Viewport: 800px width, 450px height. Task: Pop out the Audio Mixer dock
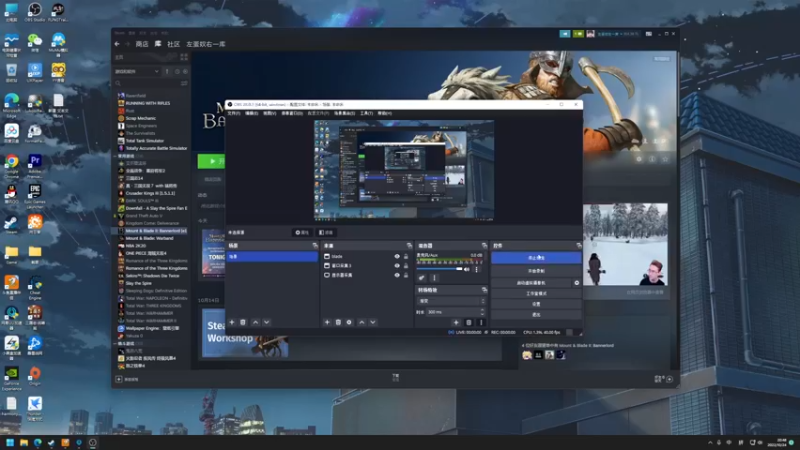point(484,246)
